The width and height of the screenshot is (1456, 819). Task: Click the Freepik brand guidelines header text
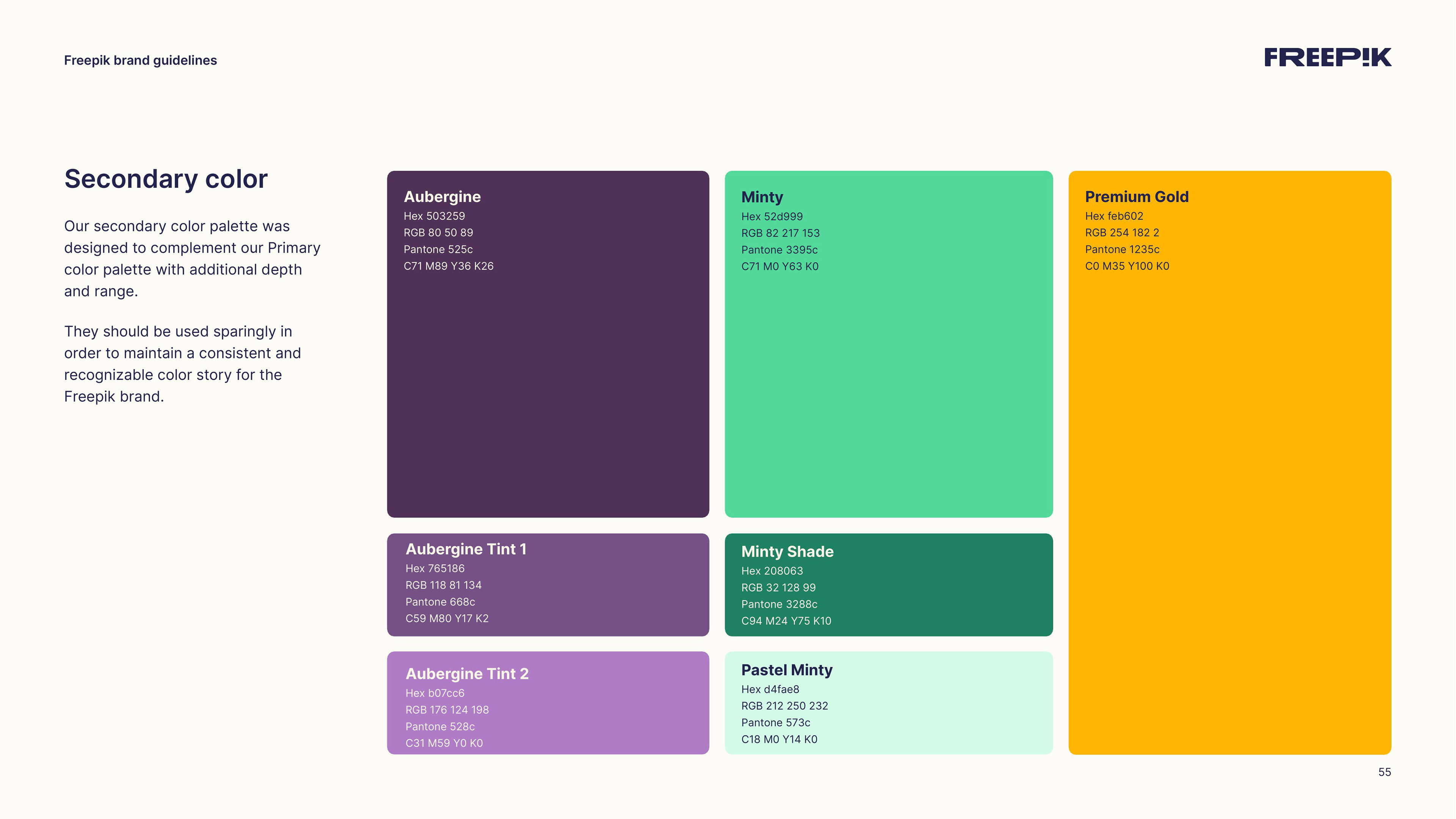[140, 61]
